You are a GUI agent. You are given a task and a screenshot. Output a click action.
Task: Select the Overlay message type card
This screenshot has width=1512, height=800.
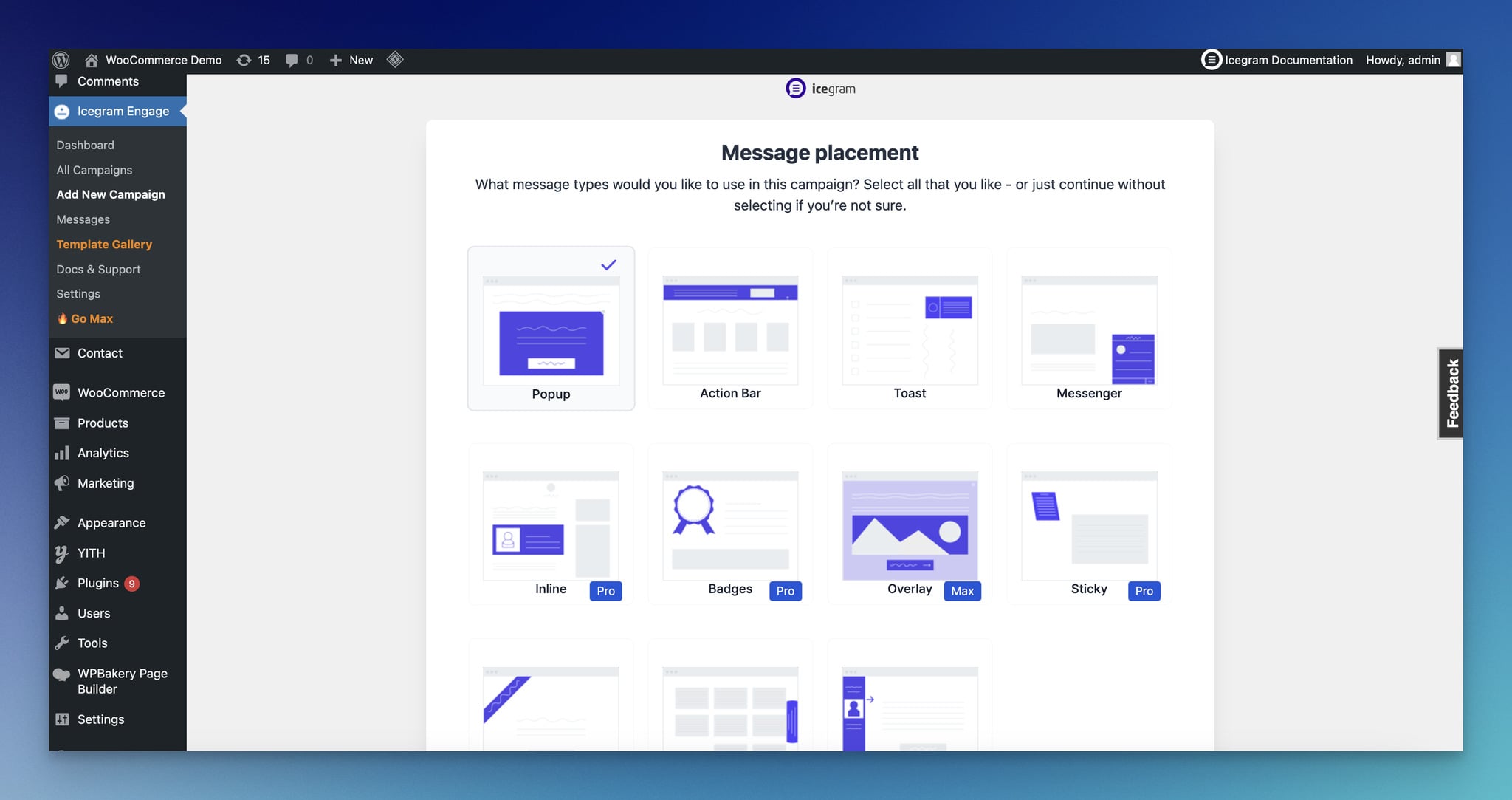[910, 524]
